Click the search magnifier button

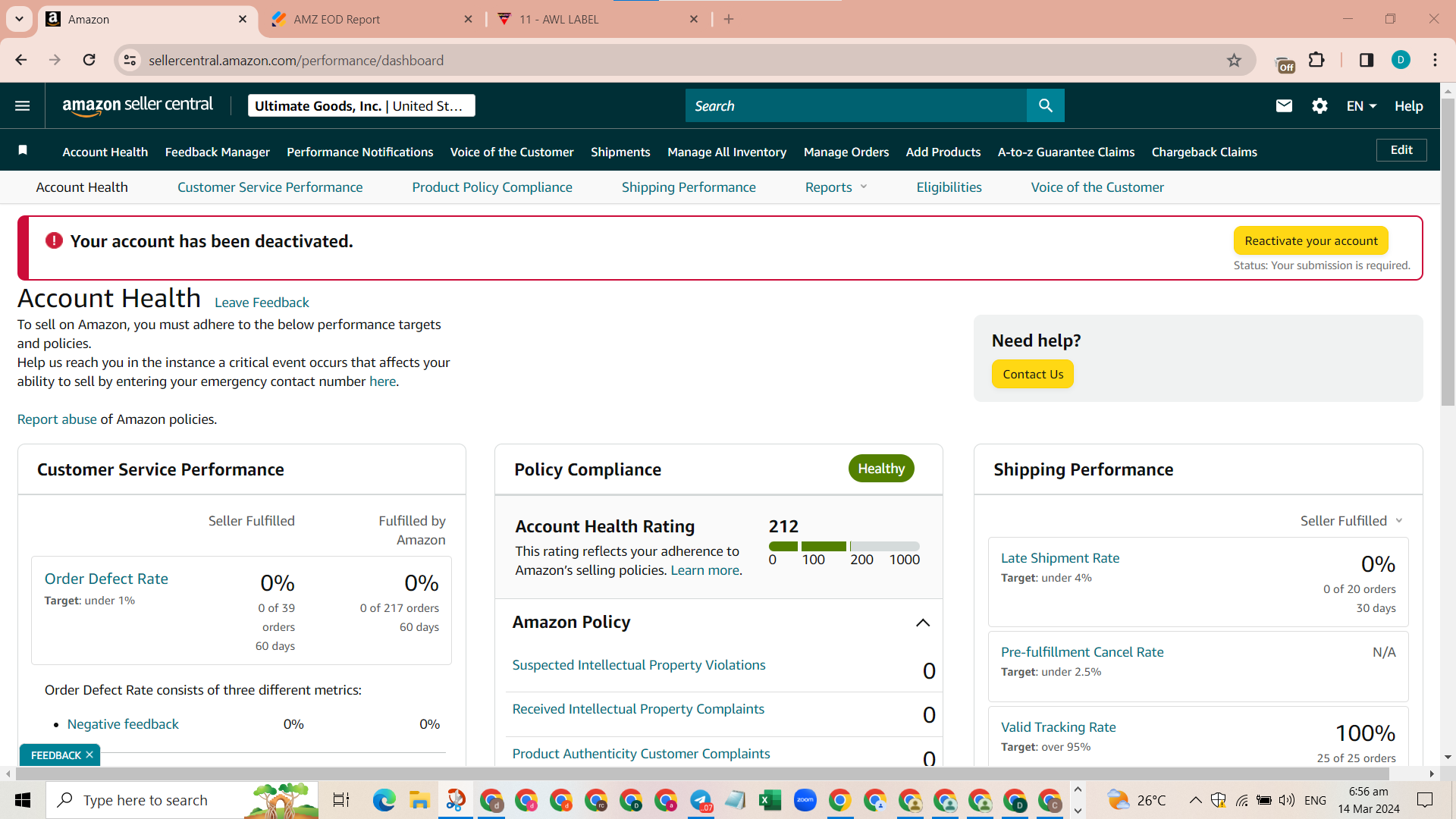click(x=1045, y=105)
